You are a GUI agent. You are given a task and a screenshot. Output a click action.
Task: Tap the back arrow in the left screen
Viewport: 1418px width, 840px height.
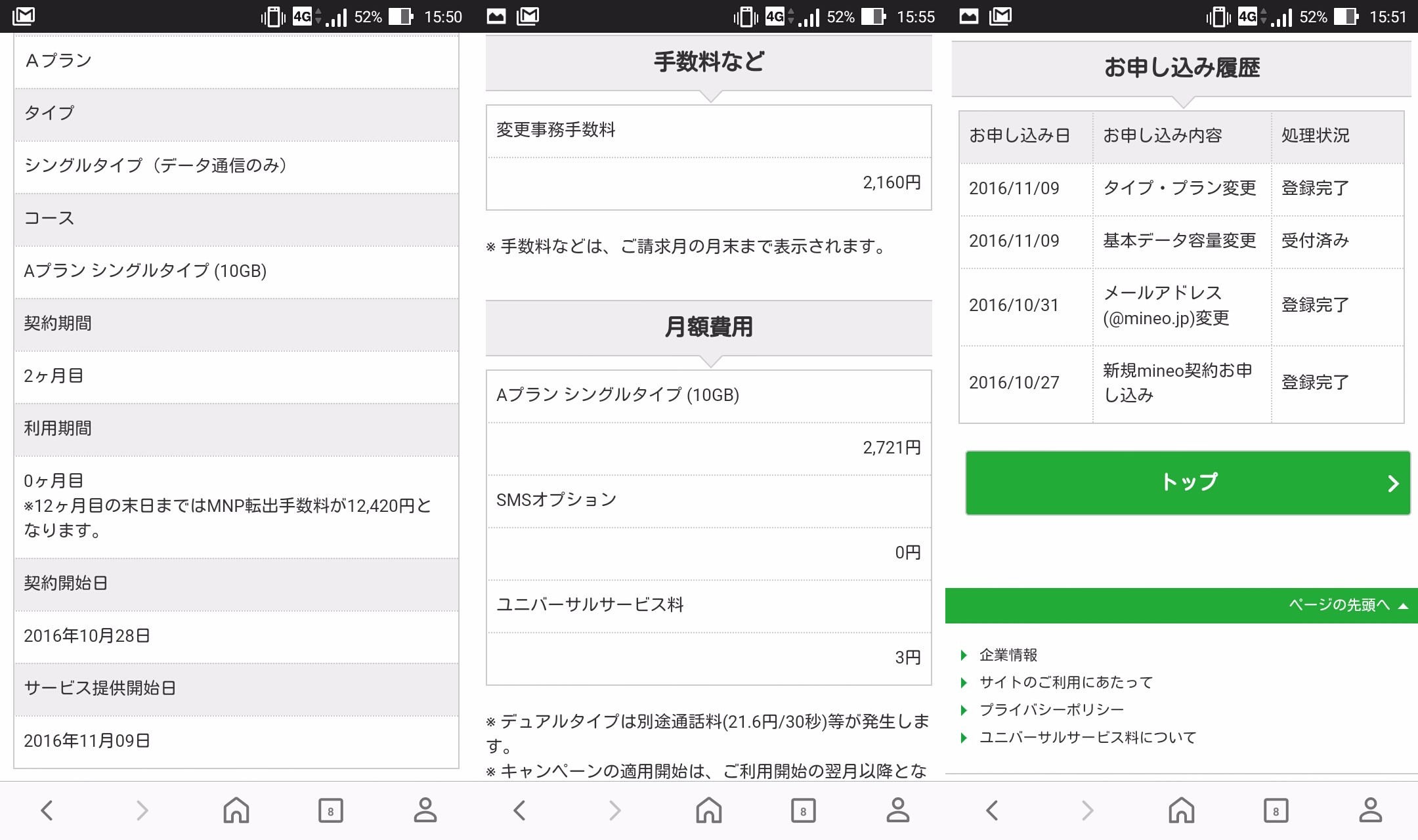pos(47,810)
